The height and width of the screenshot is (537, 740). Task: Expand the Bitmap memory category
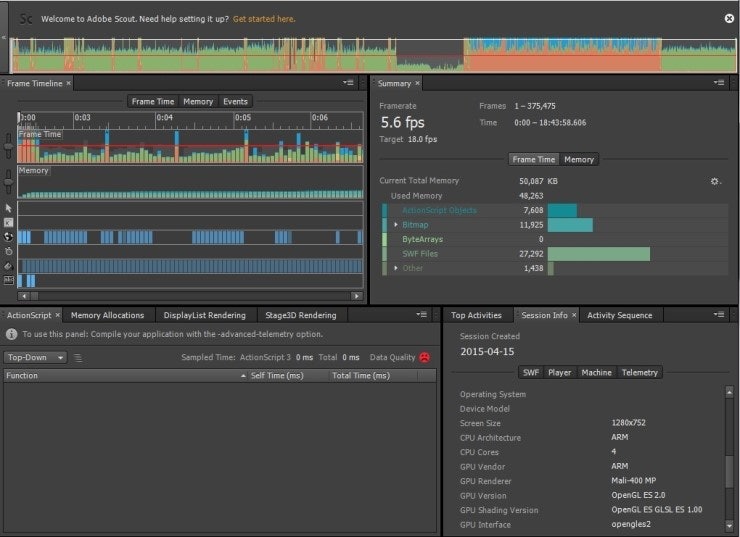tap(396, 225)
